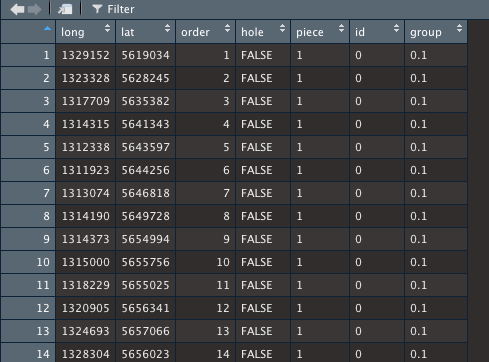Sort by the hole column arrows
Viewport: 489px width, 362px height.
282,28
